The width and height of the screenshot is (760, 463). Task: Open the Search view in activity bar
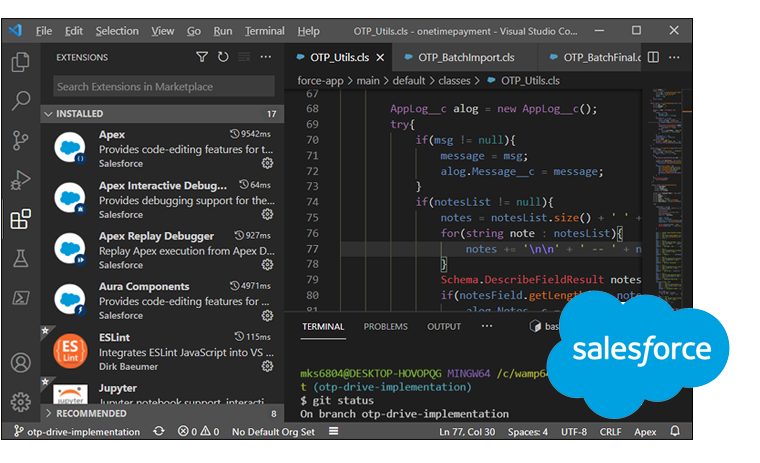point(20,101)
